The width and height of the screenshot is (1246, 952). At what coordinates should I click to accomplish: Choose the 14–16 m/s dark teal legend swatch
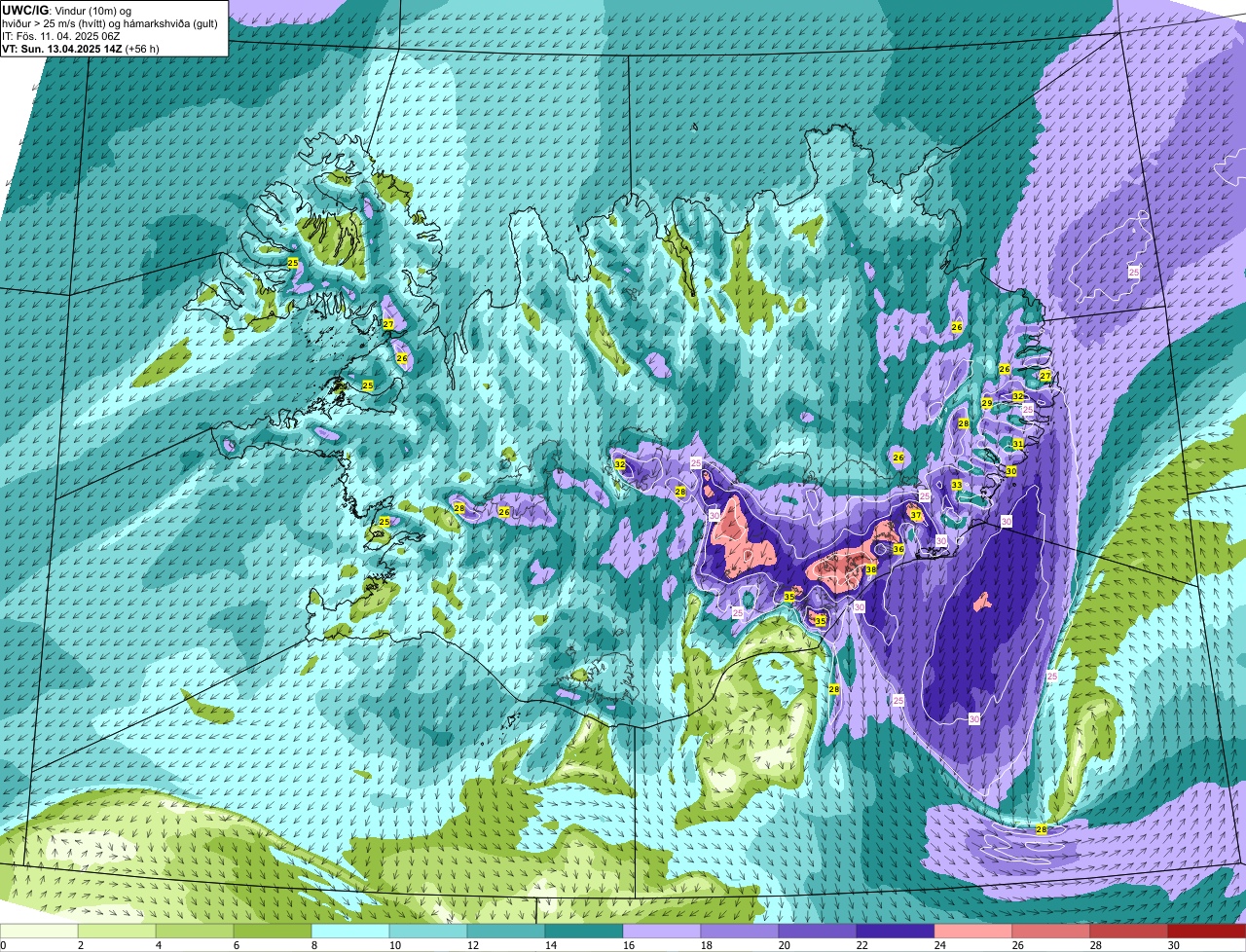[584, 931]
